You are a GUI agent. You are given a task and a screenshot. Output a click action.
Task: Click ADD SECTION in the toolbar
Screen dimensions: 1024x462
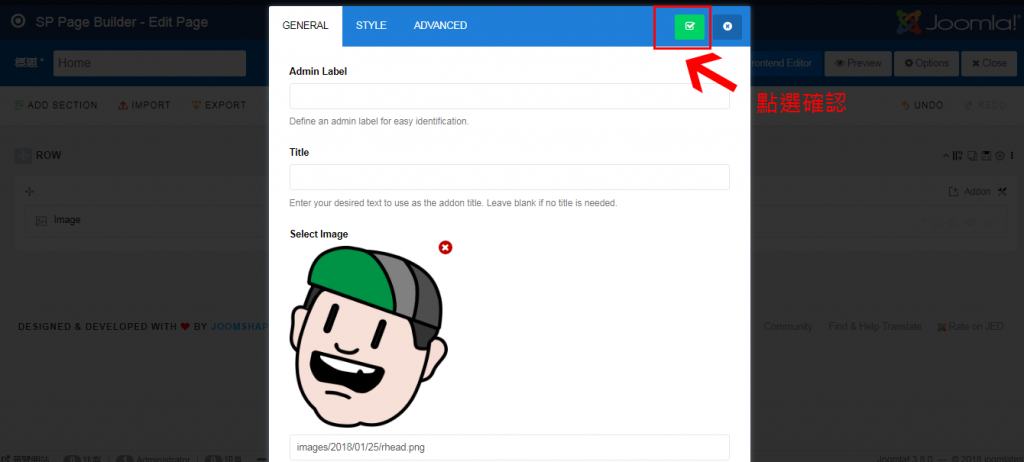pos(56,105)
